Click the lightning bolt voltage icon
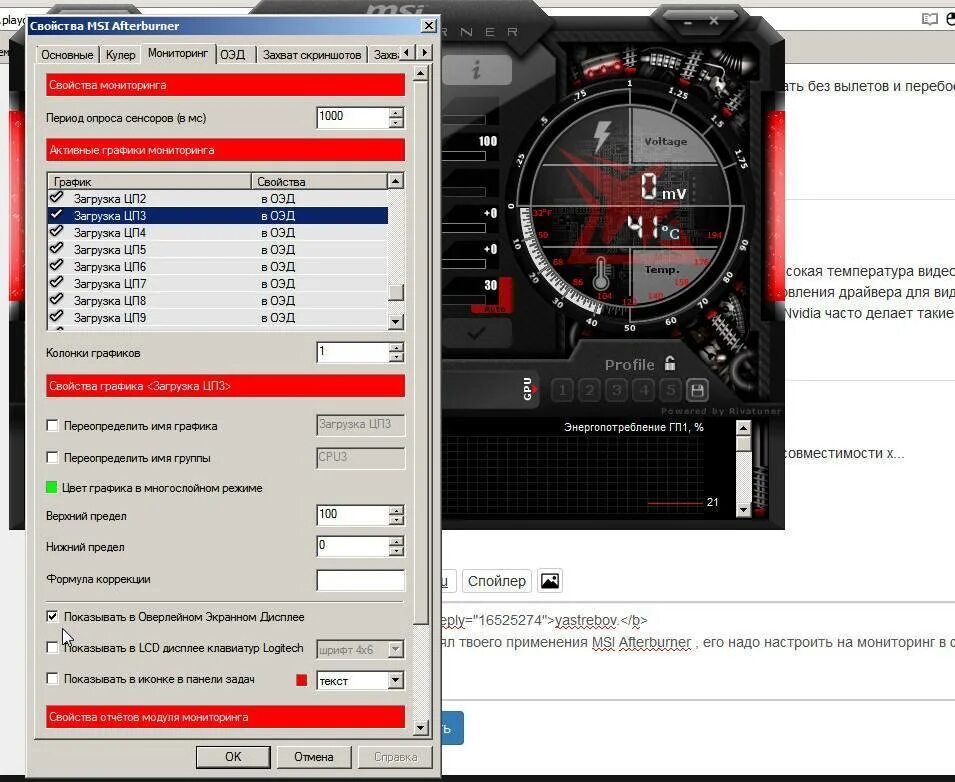 602,136
